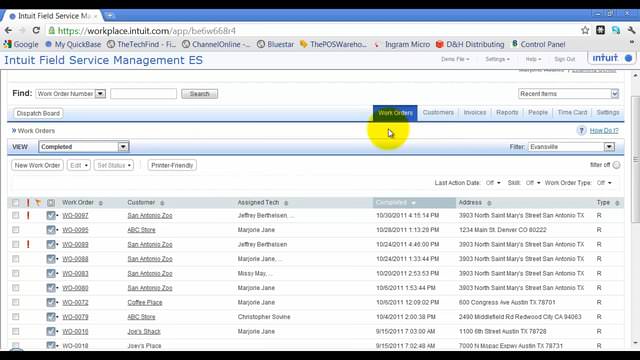Sign out of the application

coord(564,59)
